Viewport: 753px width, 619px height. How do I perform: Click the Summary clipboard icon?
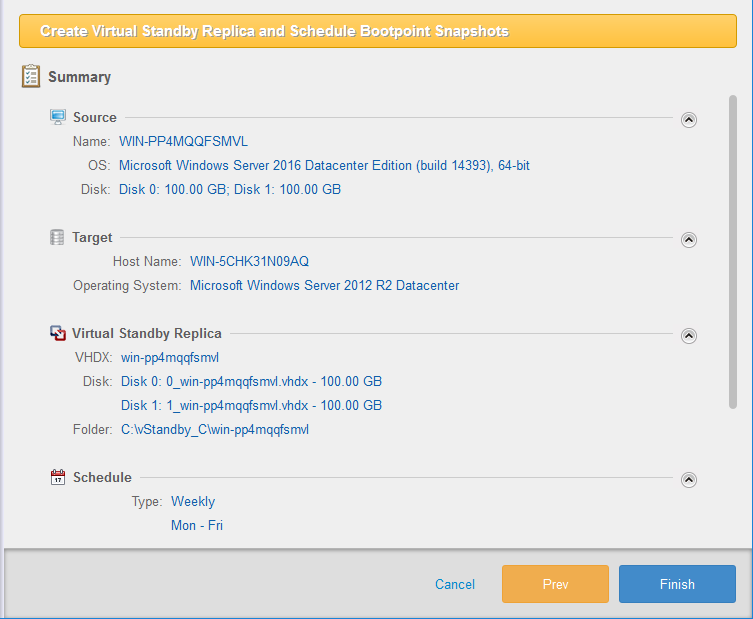coord(31,76)
